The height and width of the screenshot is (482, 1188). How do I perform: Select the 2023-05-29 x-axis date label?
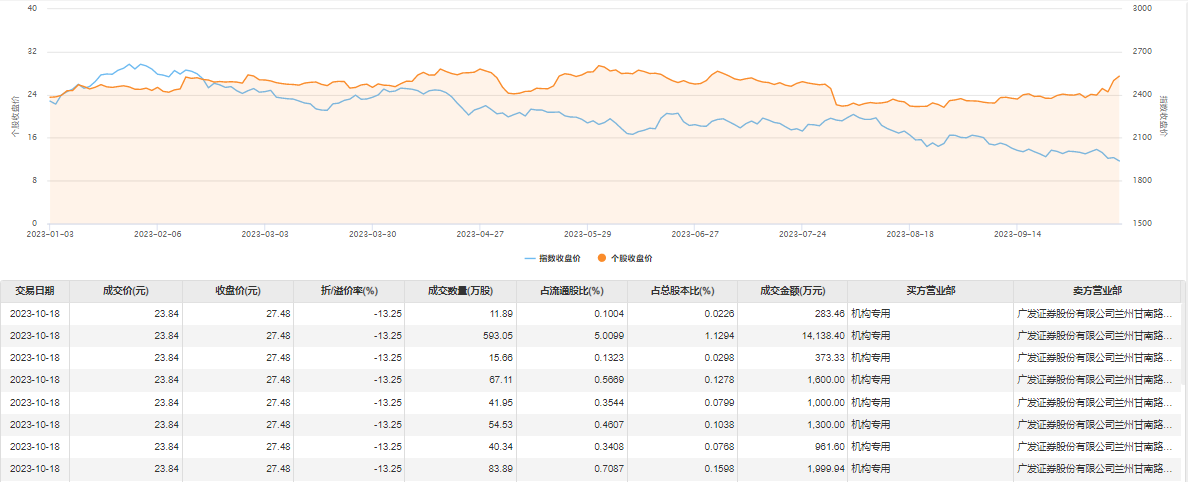point(587,234)
